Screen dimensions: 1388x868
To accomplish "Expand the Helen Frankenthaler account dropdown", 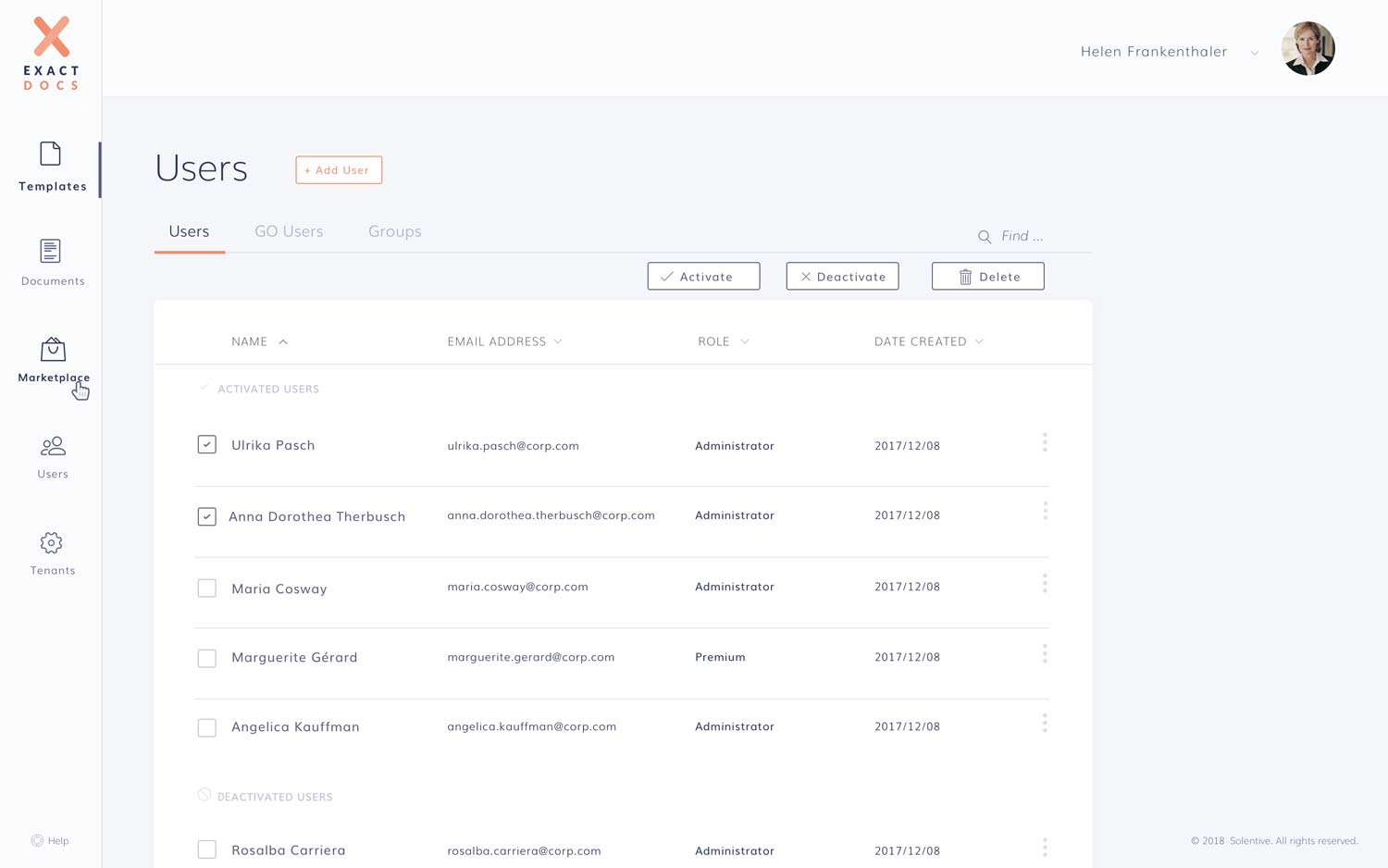I will [x=1255, y=53].
